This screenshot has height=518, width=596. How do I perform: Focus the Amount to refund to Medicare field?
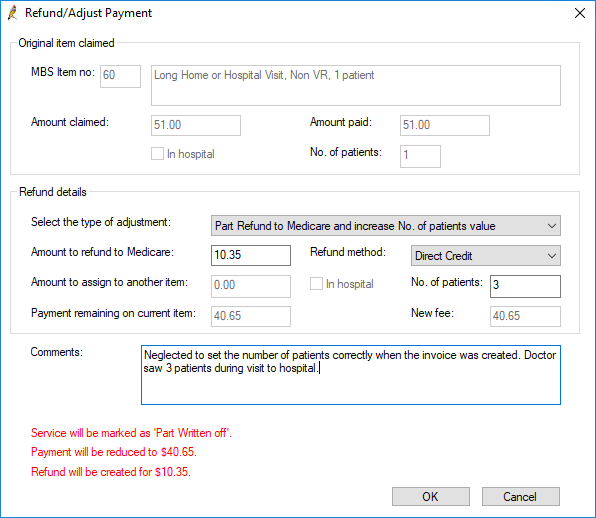point(251,255)
